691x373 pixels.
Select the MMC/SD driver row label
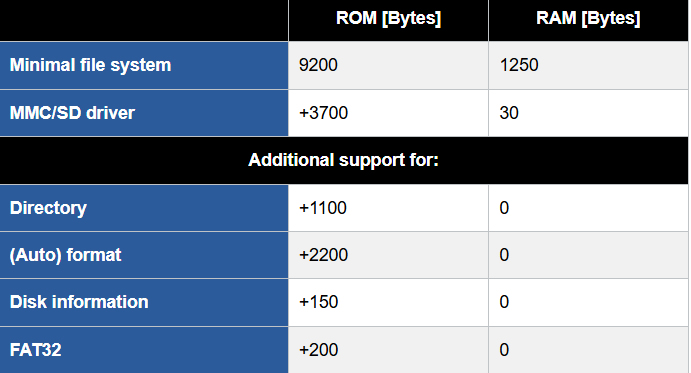72,113
